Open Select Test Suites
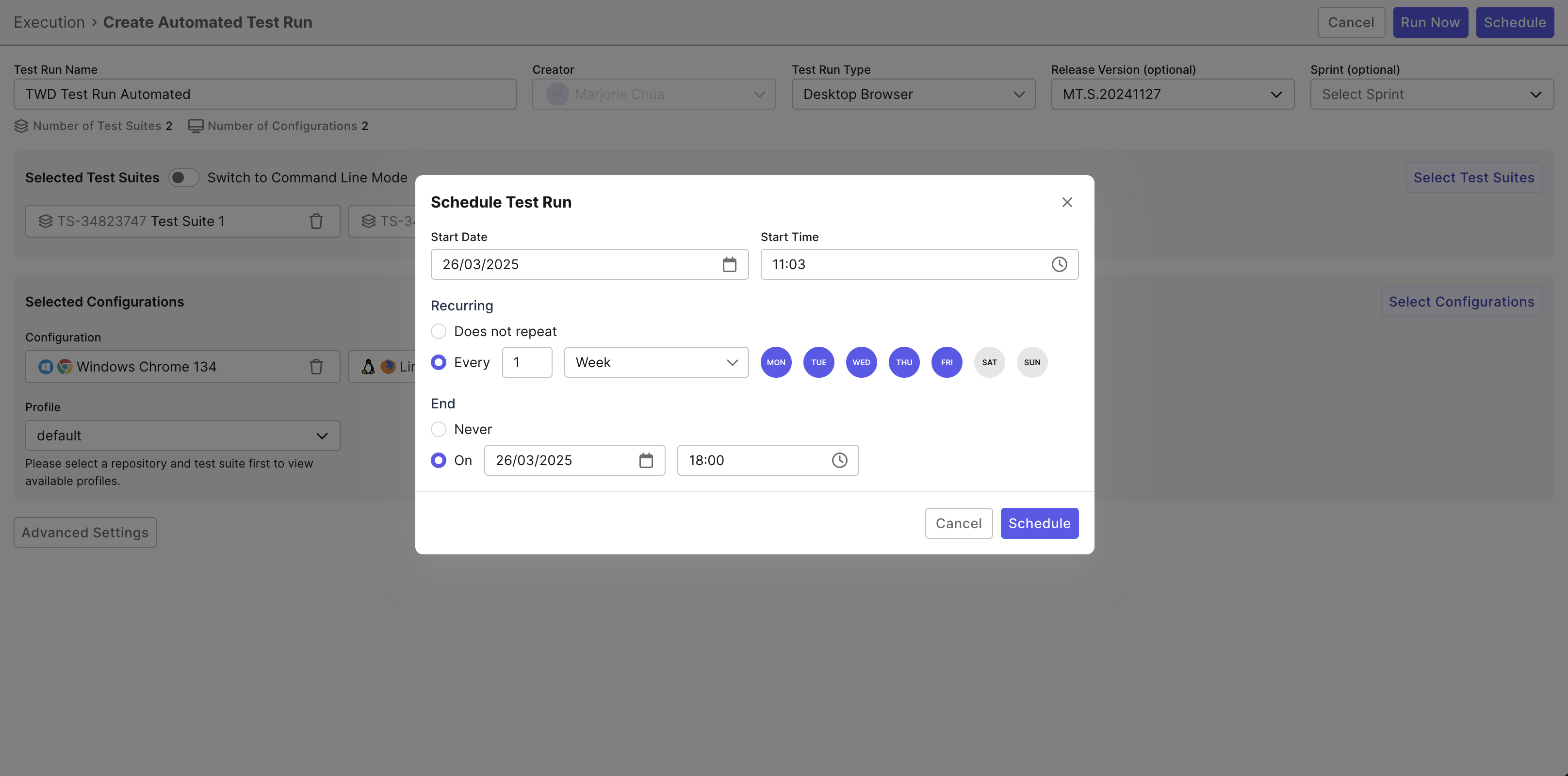This screenshot has height=776, width=1568. tap(1474, 178)
